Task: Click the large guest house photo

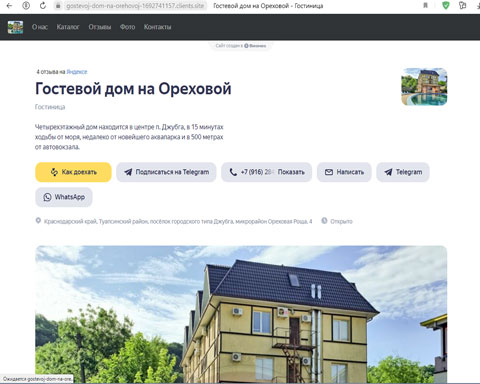Action: (241, 314)
